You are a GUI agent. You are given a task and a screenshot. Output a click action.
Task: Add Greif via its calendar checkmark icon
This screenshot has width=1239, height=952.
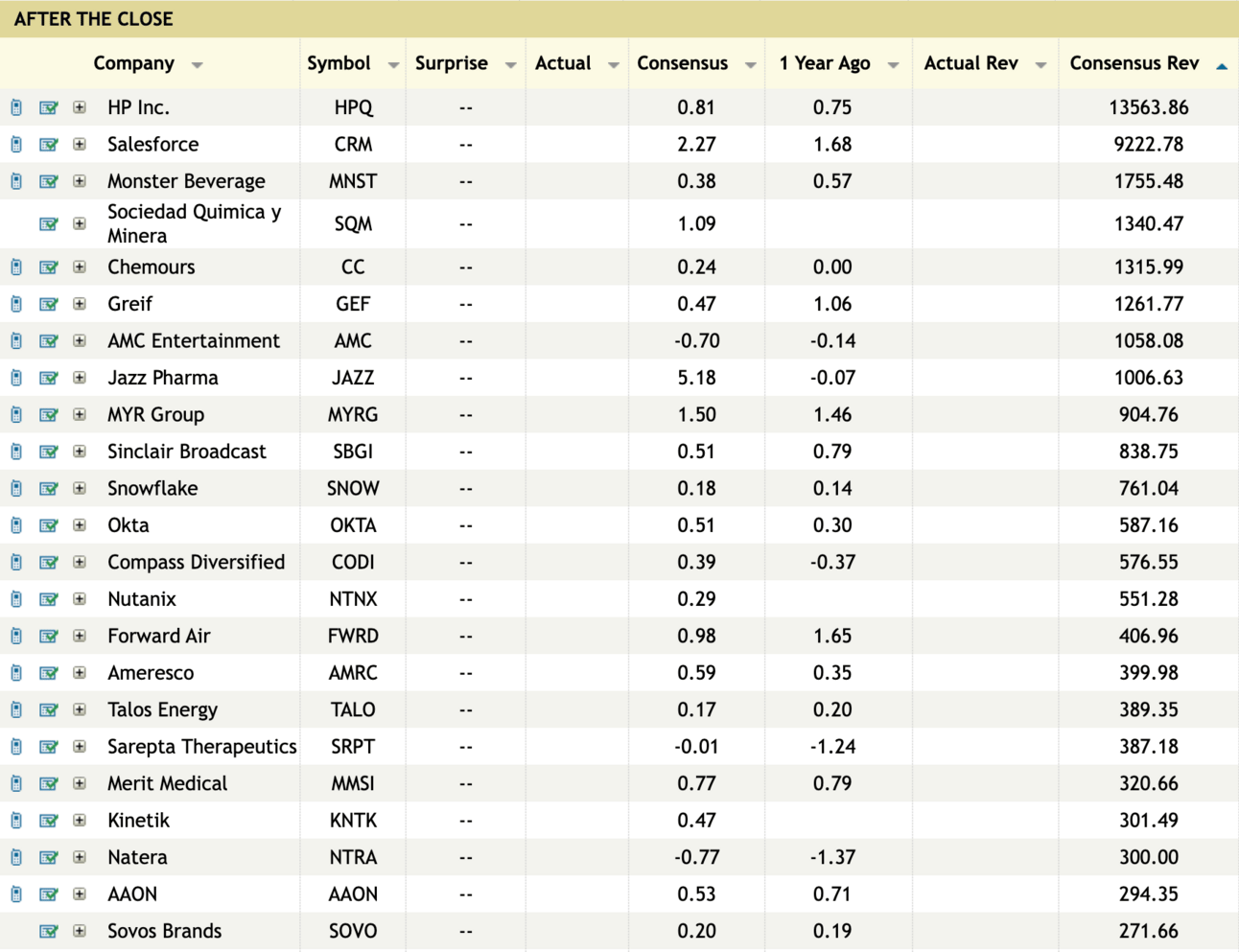point(49,305)
